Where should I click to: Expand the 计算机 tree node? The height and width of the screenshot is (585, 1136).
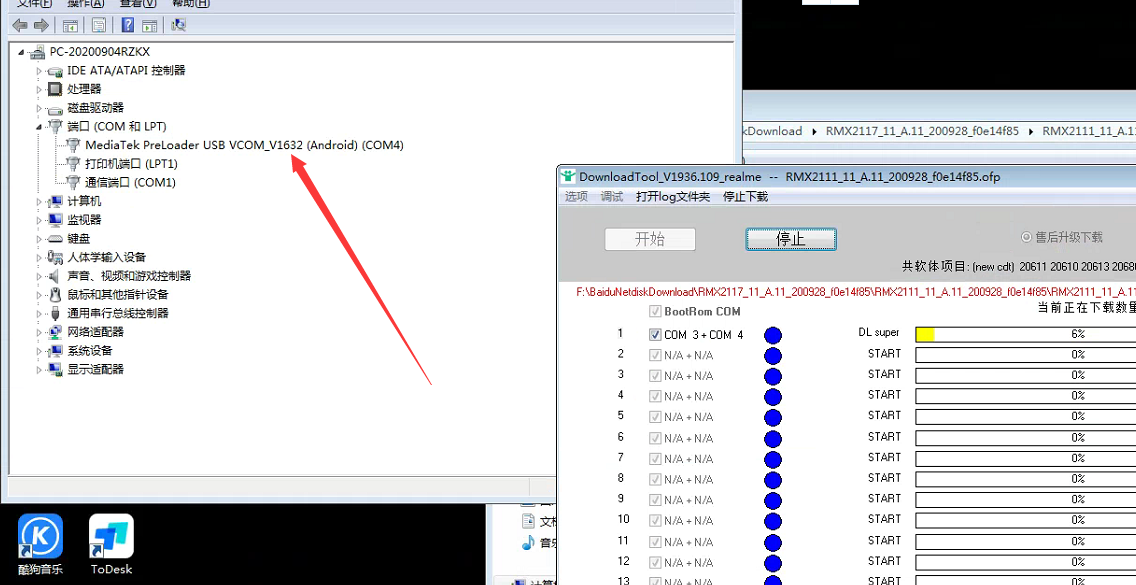(x=39, y=202)
